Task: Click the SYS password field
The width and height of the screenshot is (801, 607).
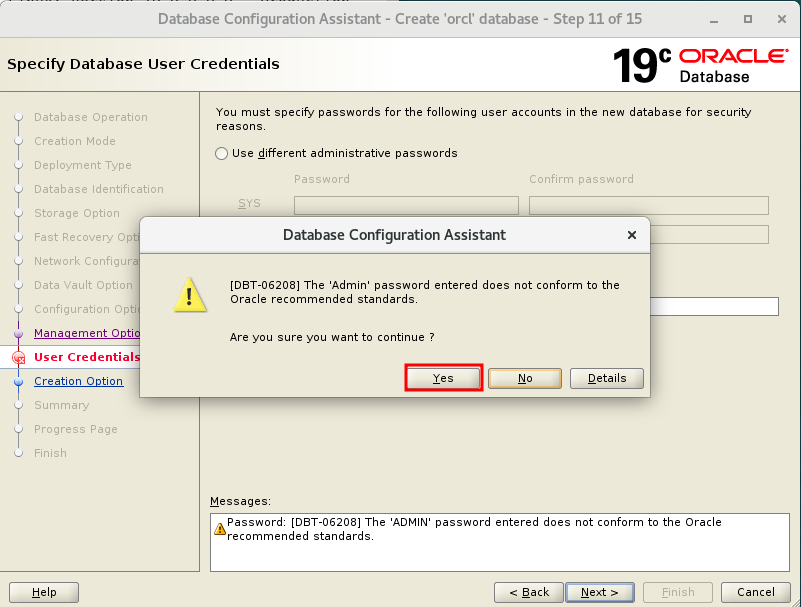Action: coord(406,205)
